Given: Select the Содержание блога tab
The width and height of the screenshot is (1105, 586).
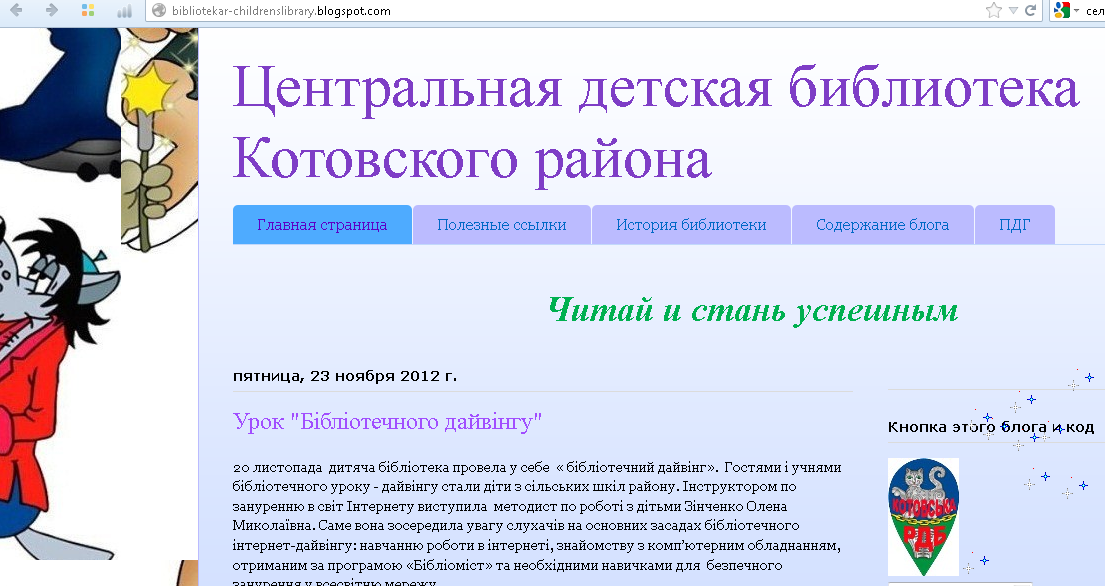Looking at the screenshot, I should pos(882,225).
